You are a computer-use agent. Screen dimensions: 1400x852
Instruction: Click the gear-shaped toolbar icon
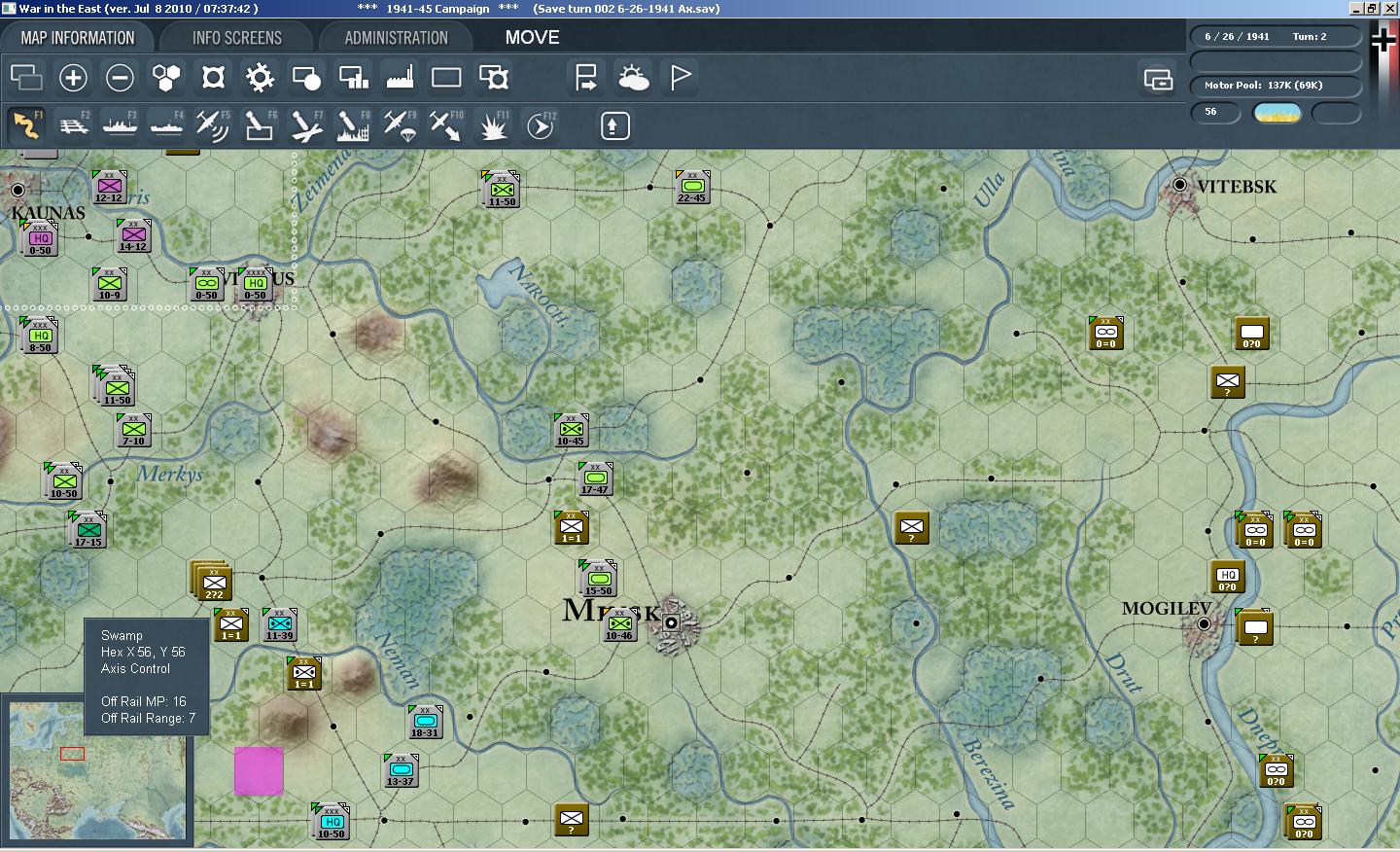(x=260, y=78)
